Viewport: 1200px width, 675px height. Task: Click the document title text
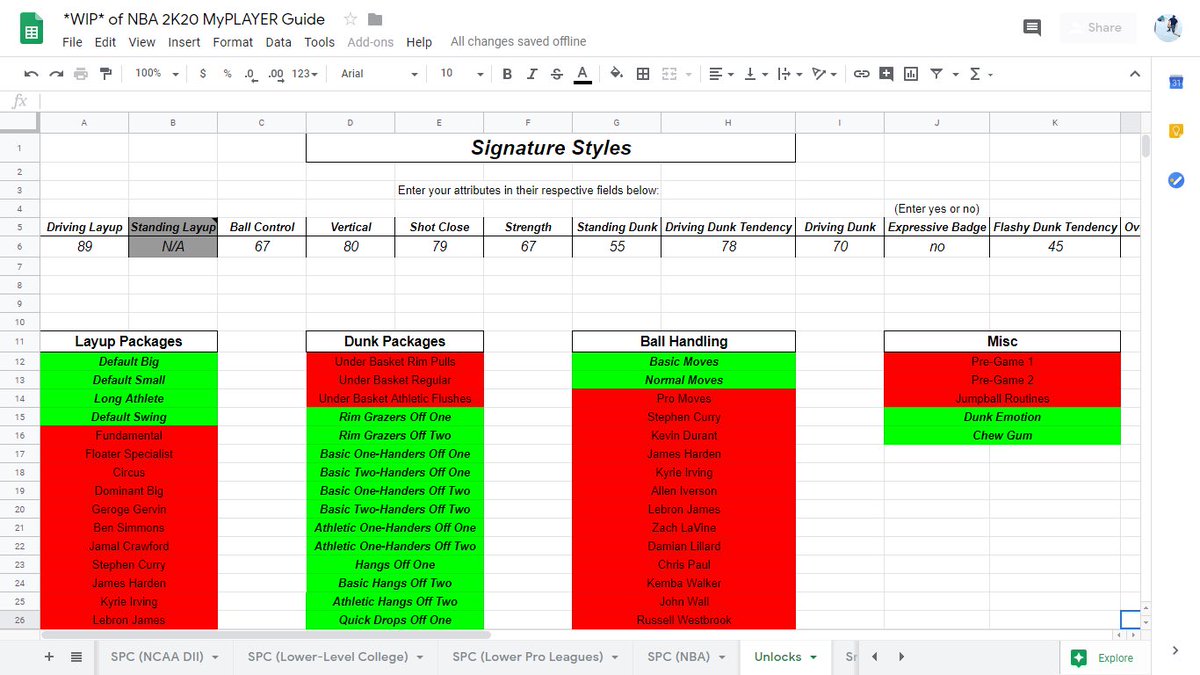coord(193,19)
